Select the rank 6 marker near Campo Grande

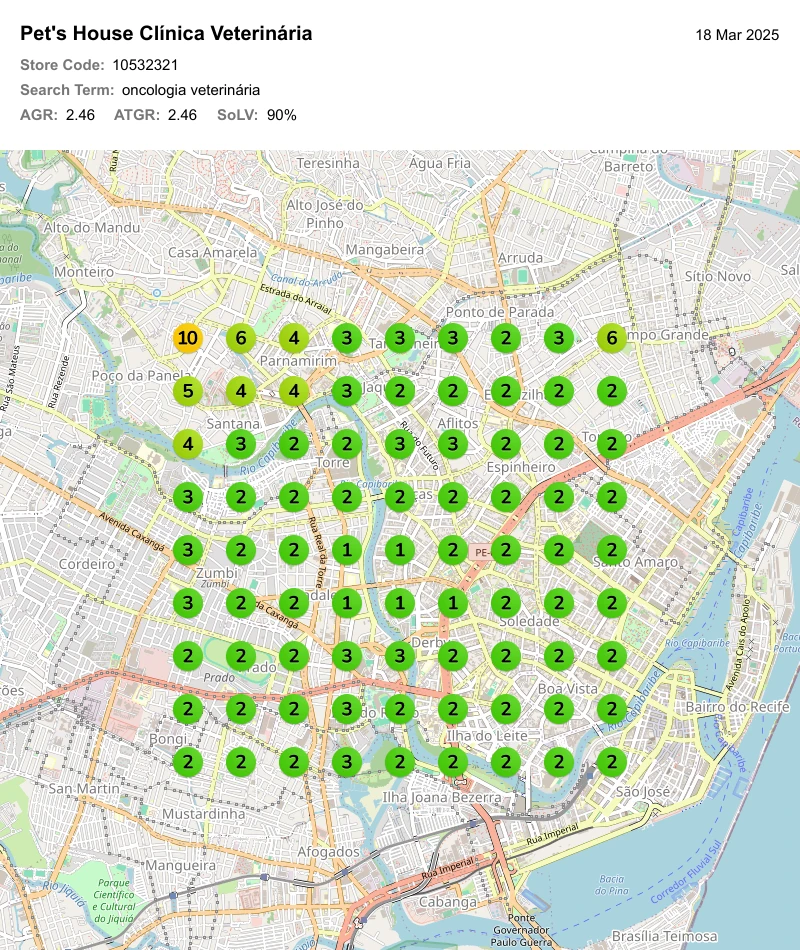click(612, 338)
